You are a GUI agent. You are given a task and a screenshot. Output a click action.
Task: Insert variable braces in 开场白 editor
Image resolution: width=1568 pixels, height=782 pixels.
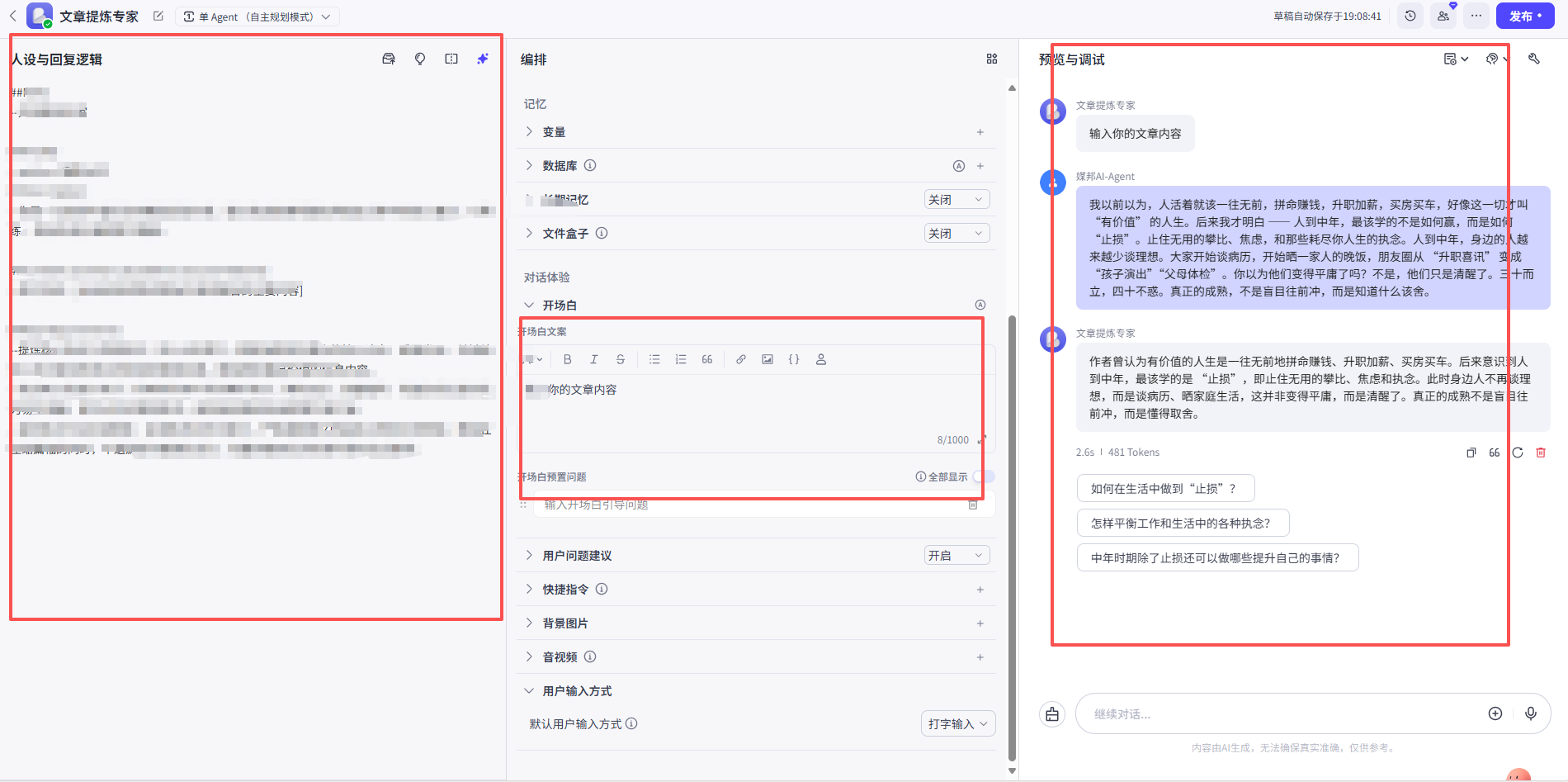(794, 359)
